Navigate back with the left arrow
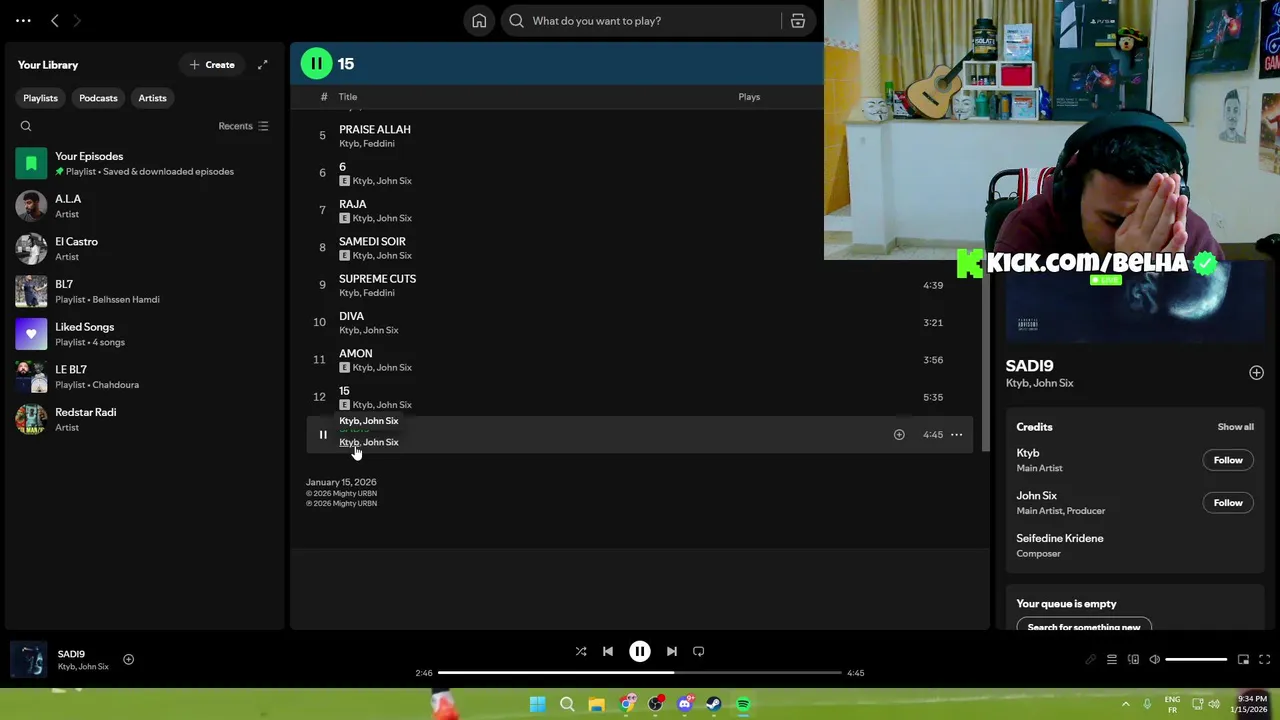The height and width of the screenshot is (720, 1280). click(55, 21)
